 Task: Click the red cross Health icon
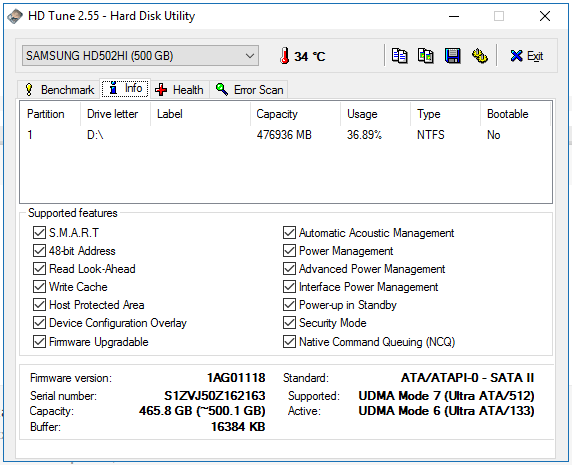161,89
